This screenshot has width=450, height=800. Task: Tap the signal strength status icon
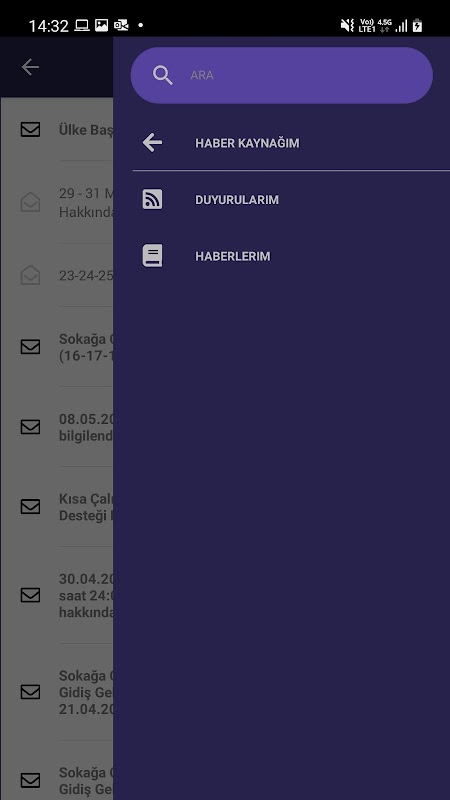click(402, 26)
